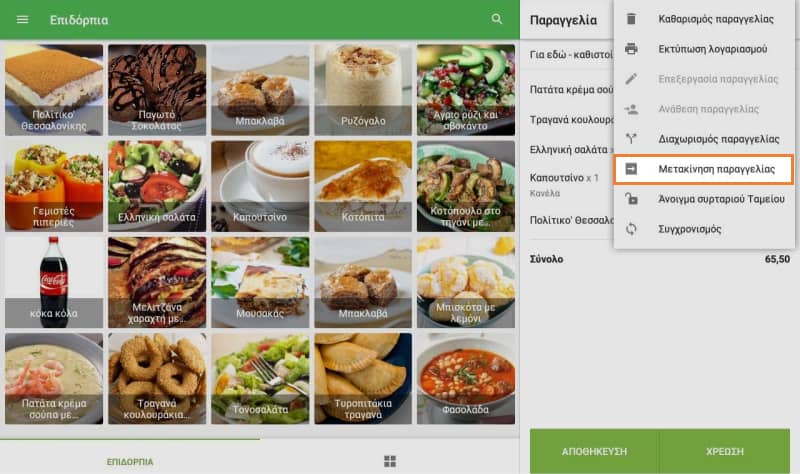Image resolution: width=800 pixels, height=474 pixels.
Task: Select Μετακίνηση παραγγελίας menu entry
Action: [704, 169]
